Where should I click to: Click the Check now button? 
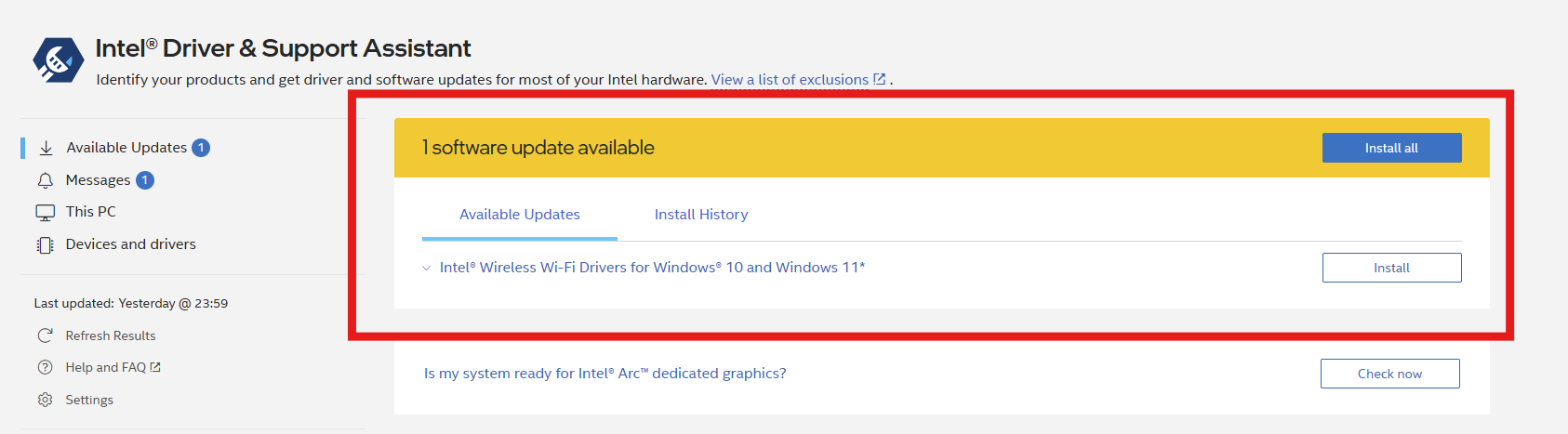coord(1390,374)
